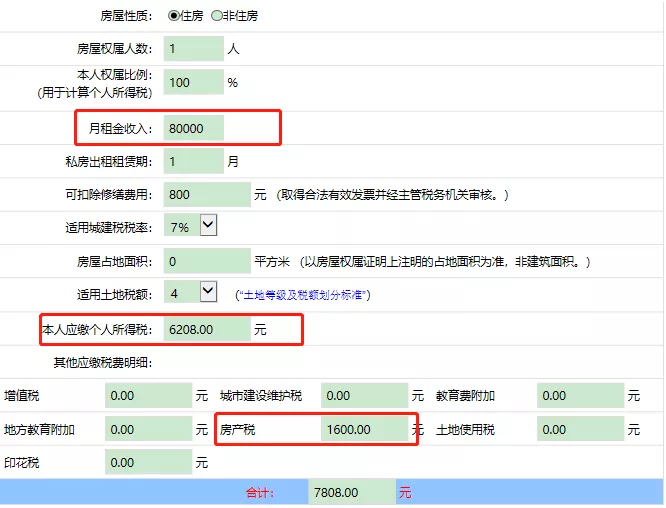Click the 房屋占地面积 input field
This screenshot has width=666, height=508.
pyautogui.click(x=207, y=261)
